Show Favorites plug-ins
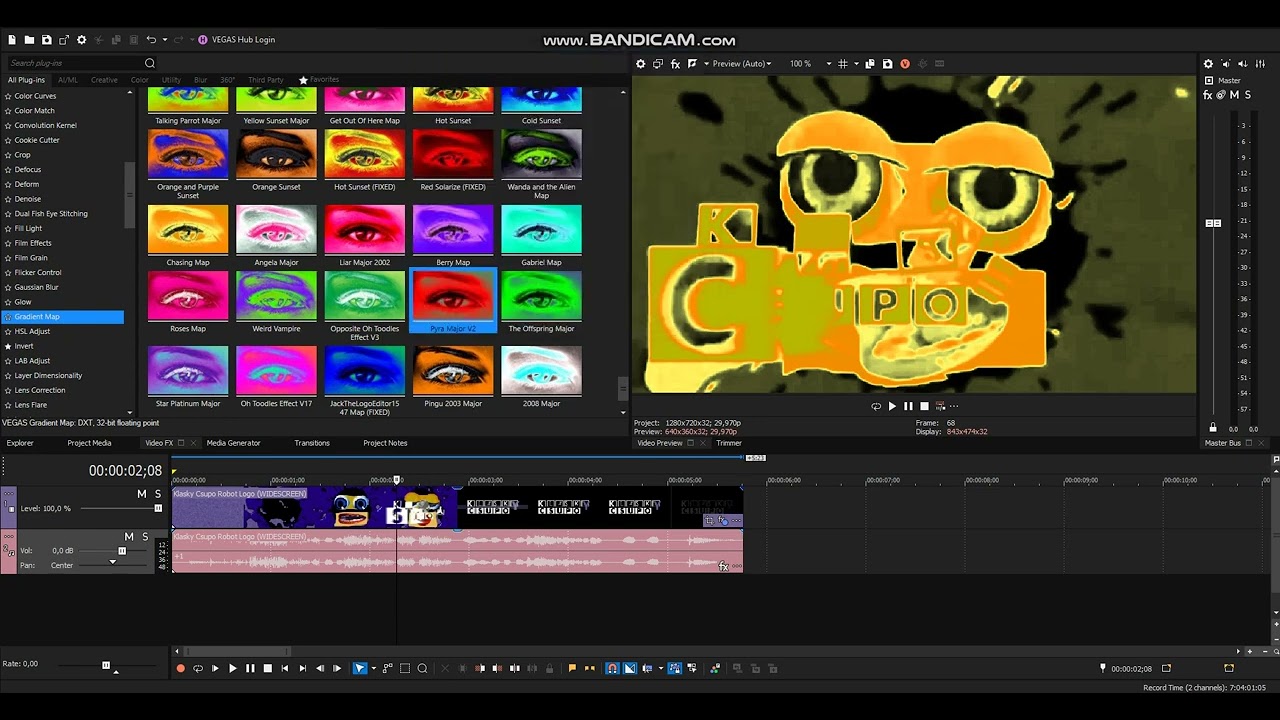The image size is (1280, 720). coord(319,80)
